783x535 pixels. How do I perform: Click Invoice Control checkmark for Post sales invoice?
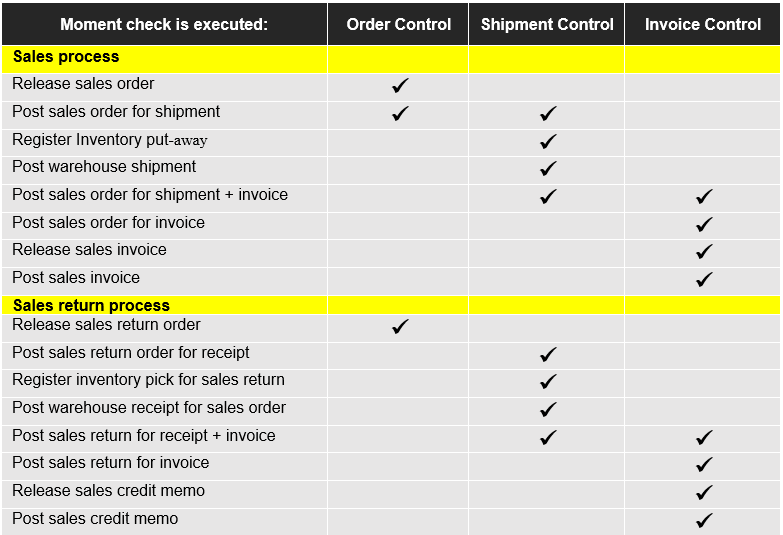coord(704,279)
